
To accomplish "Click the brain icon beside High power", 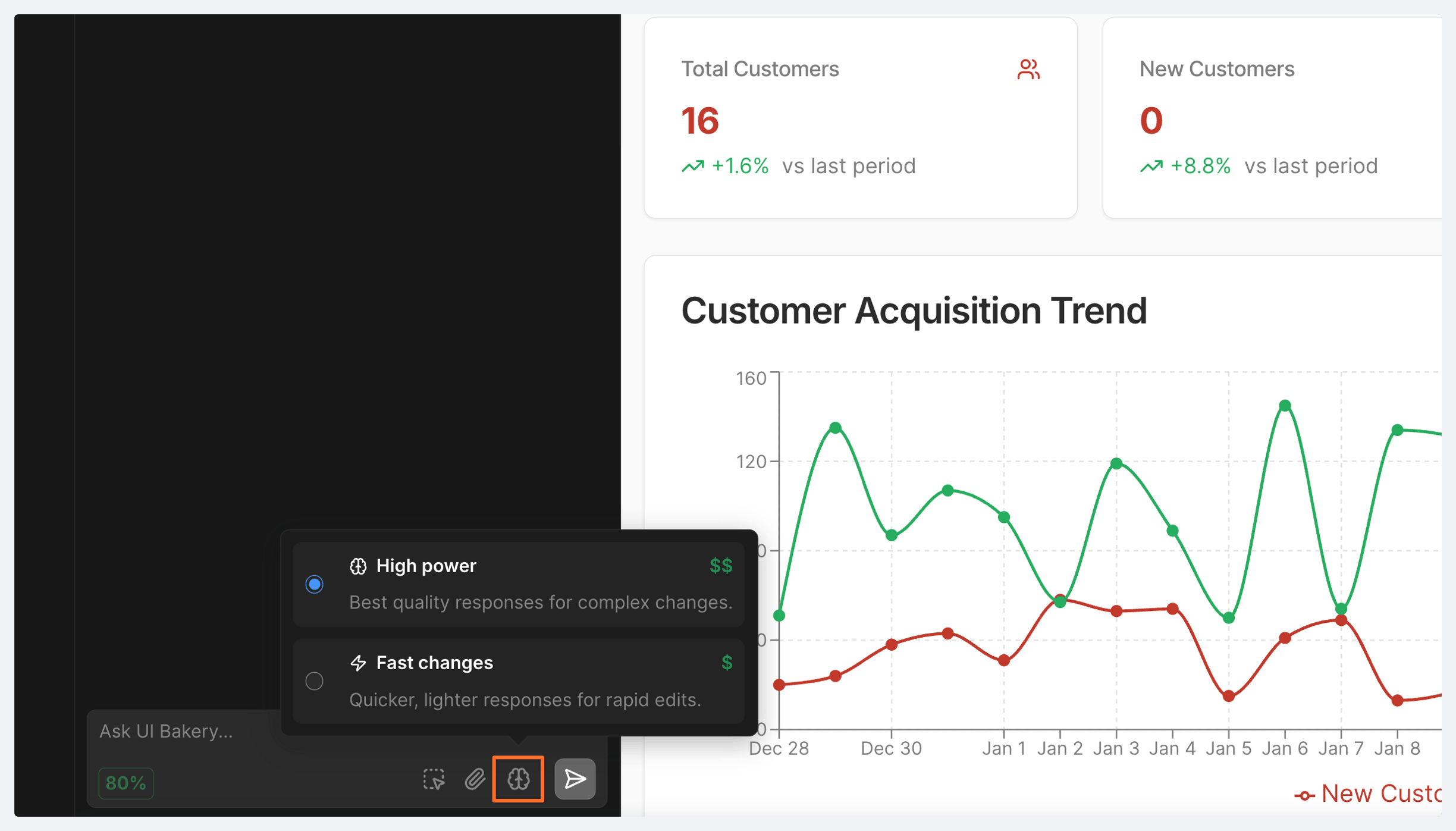I will [x=358, y=566].
